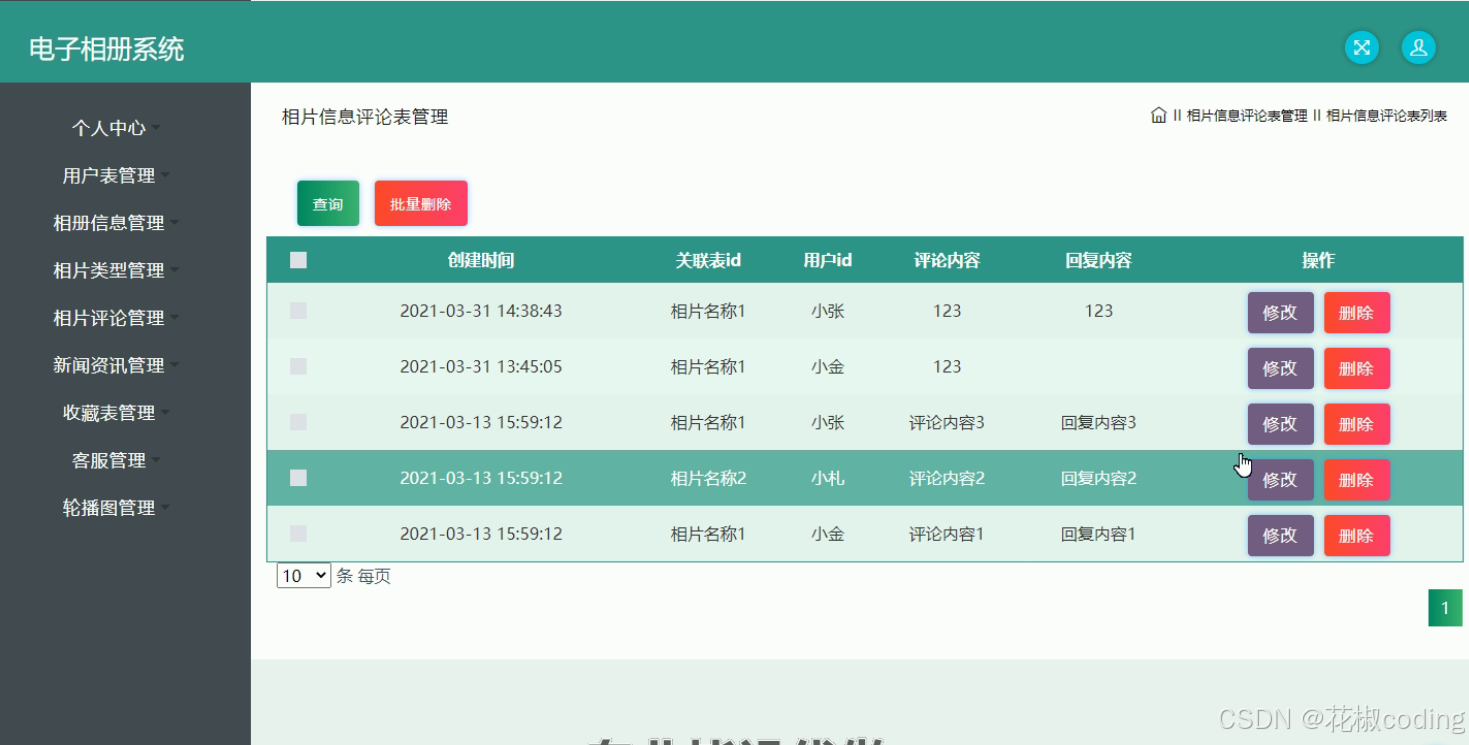Open the 10 per page dropdown
Image resolution: width=1469 pixels, height=745 pixels.
pos(304,576)
